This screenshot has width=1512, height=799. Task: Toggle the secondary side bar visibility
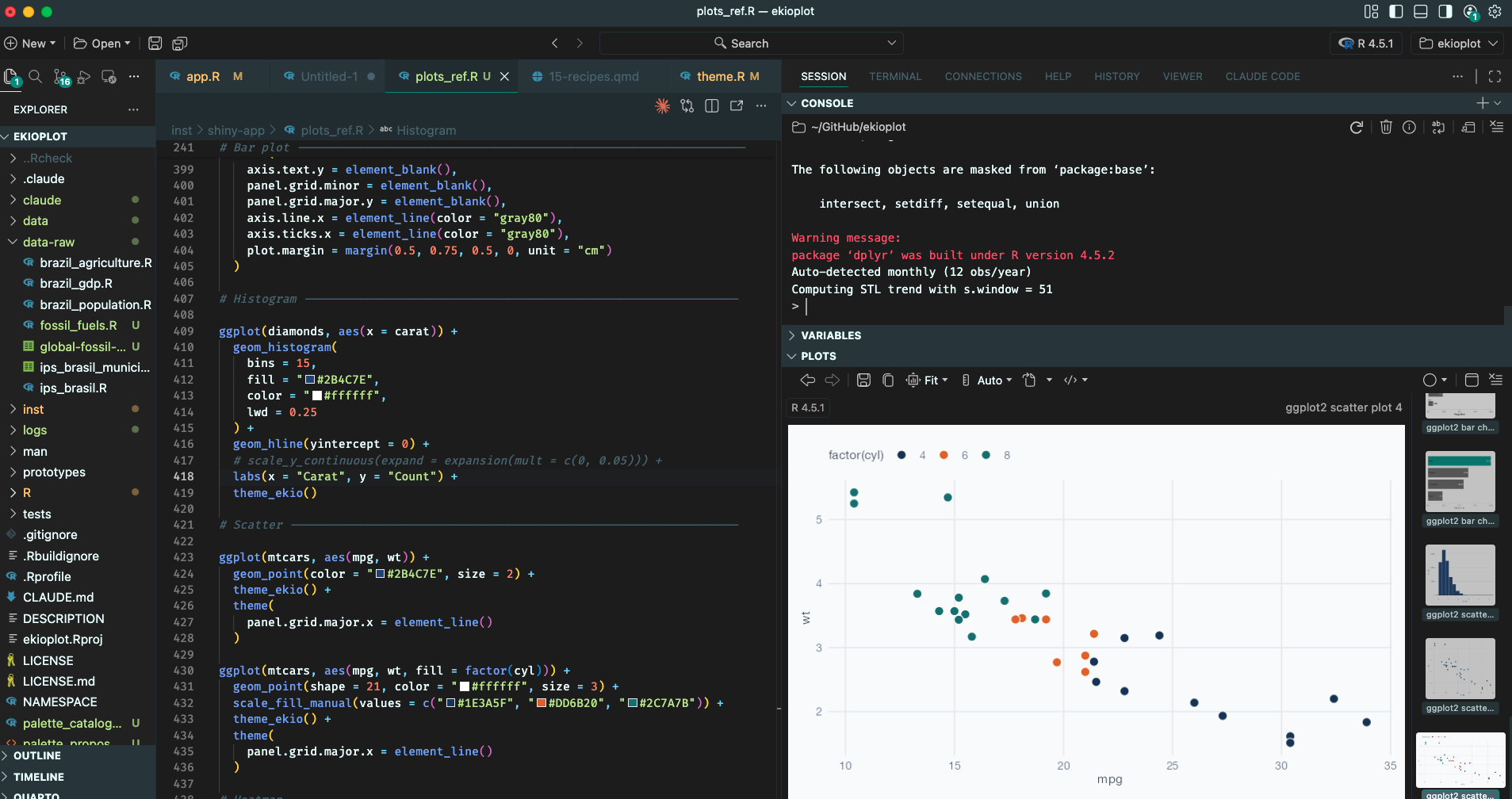pos(1445,12)
